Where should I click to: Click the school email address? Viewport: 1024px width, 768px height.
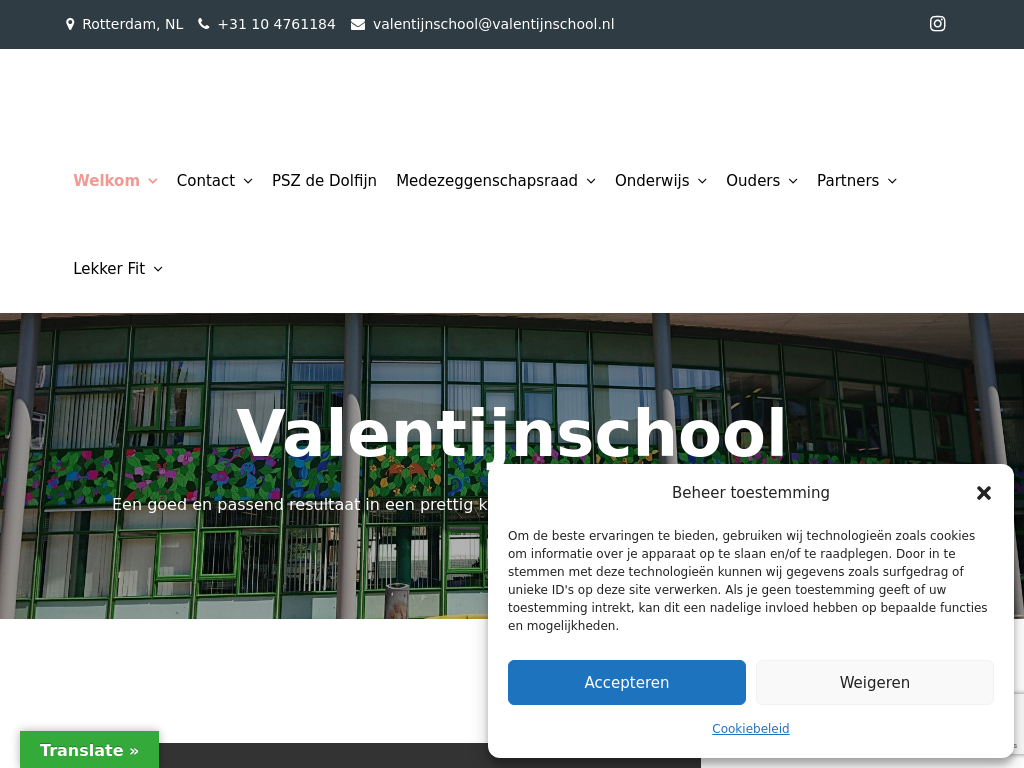click(x=493, y=24)
